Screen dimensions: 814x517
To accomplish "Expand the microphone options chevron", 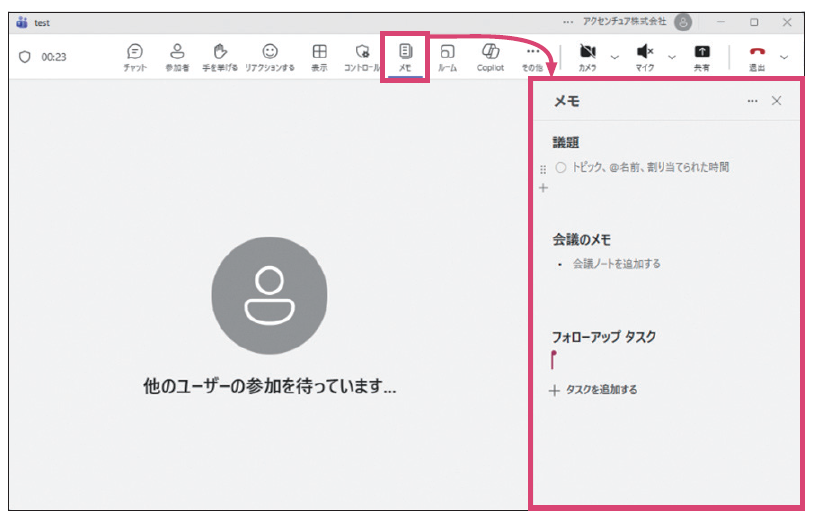I will [x=672, y=57].
